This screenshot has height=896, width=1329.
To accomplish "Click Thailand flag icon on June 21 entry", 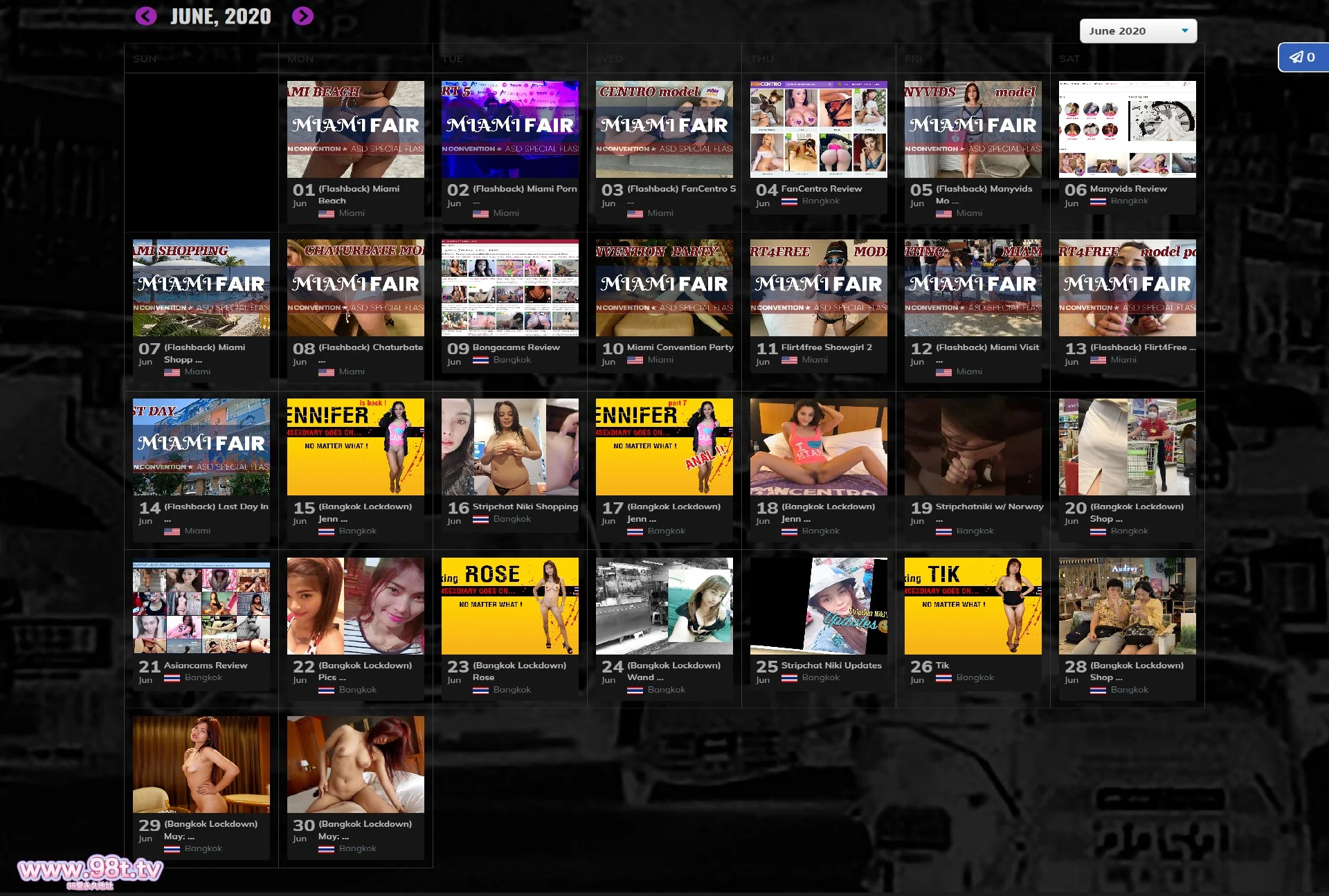I will [x=172, y=678].
